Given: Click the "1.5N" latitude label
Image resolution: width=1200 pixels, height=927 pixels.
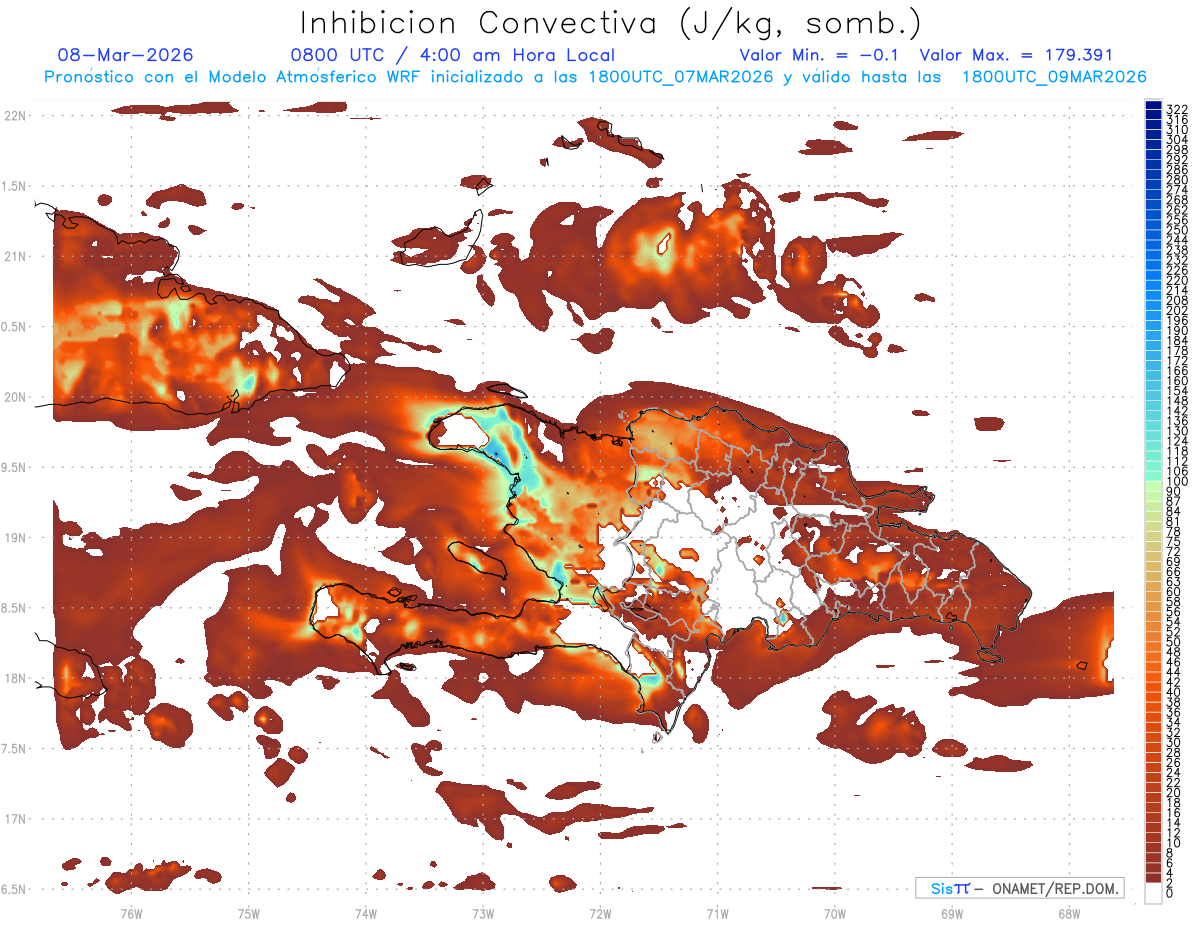Looking at the screenshot, I should click(14, 186).
